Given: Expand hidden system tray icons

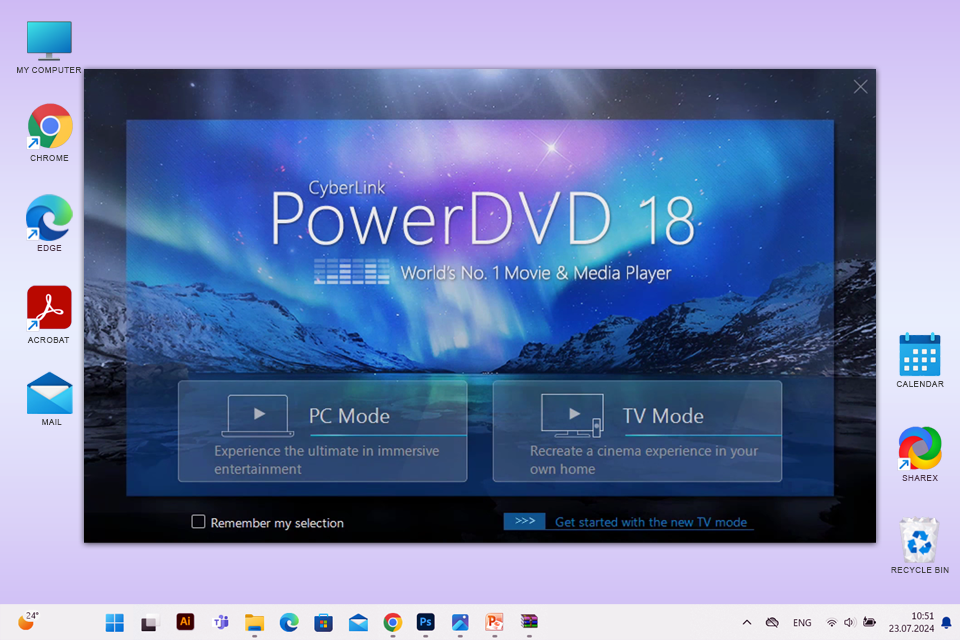Looking at the screenshot, I should tap(747, 623).
